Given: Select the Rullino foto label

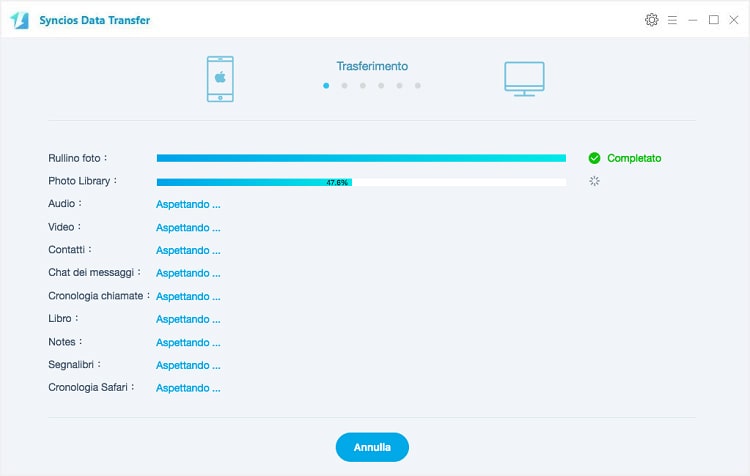Looking at the screenshot, I should coord(78,158).
